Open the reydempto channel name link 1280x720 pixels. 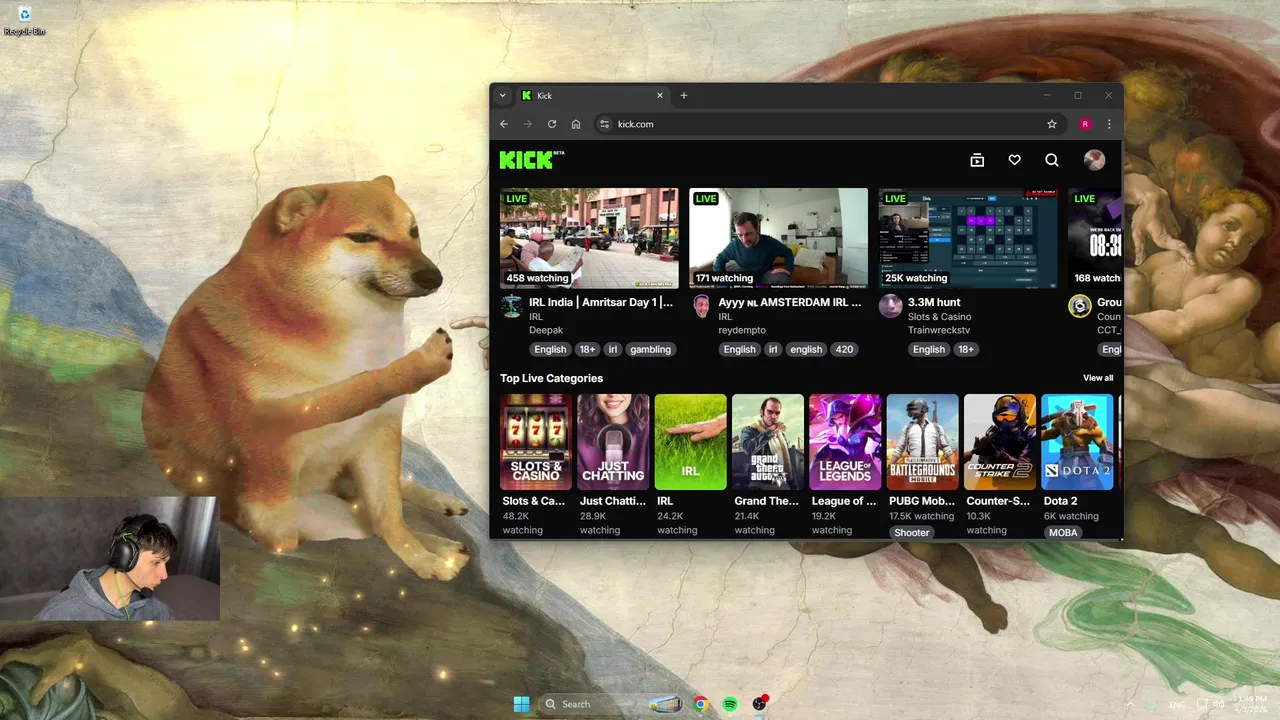click(x=742, y=330)
